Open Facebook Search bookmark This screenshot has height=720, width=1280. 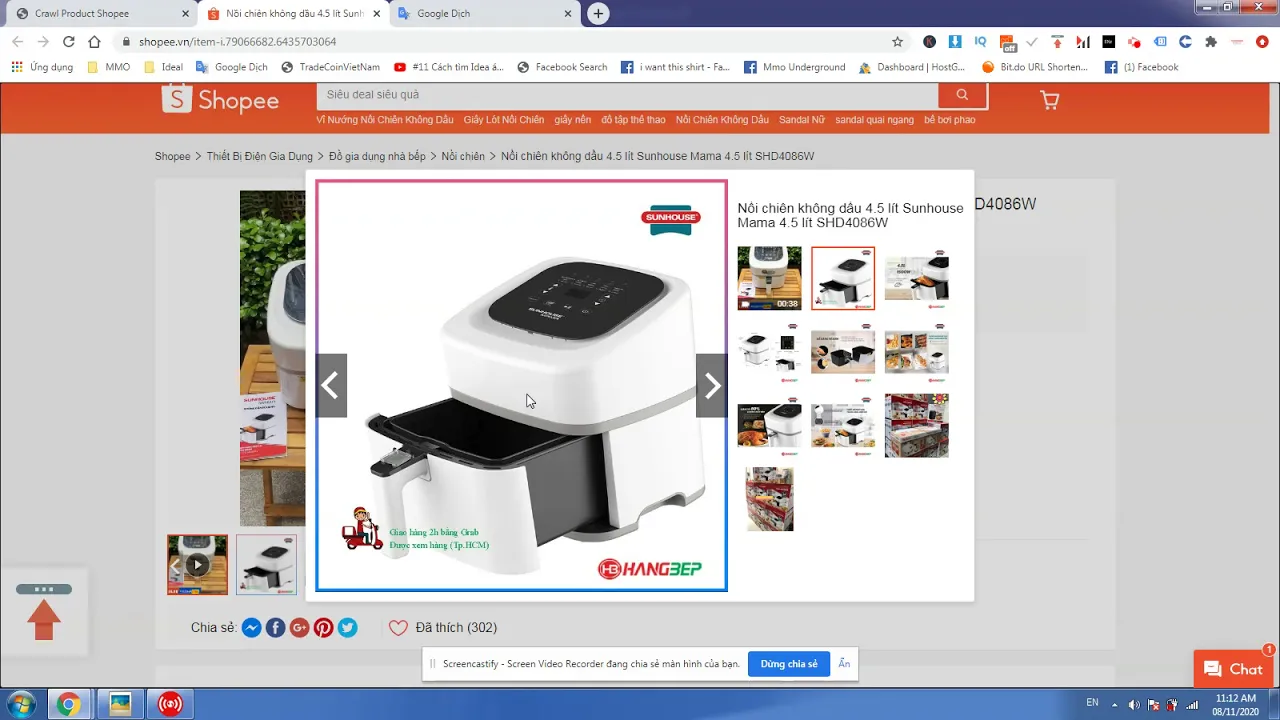coord(562,67)
